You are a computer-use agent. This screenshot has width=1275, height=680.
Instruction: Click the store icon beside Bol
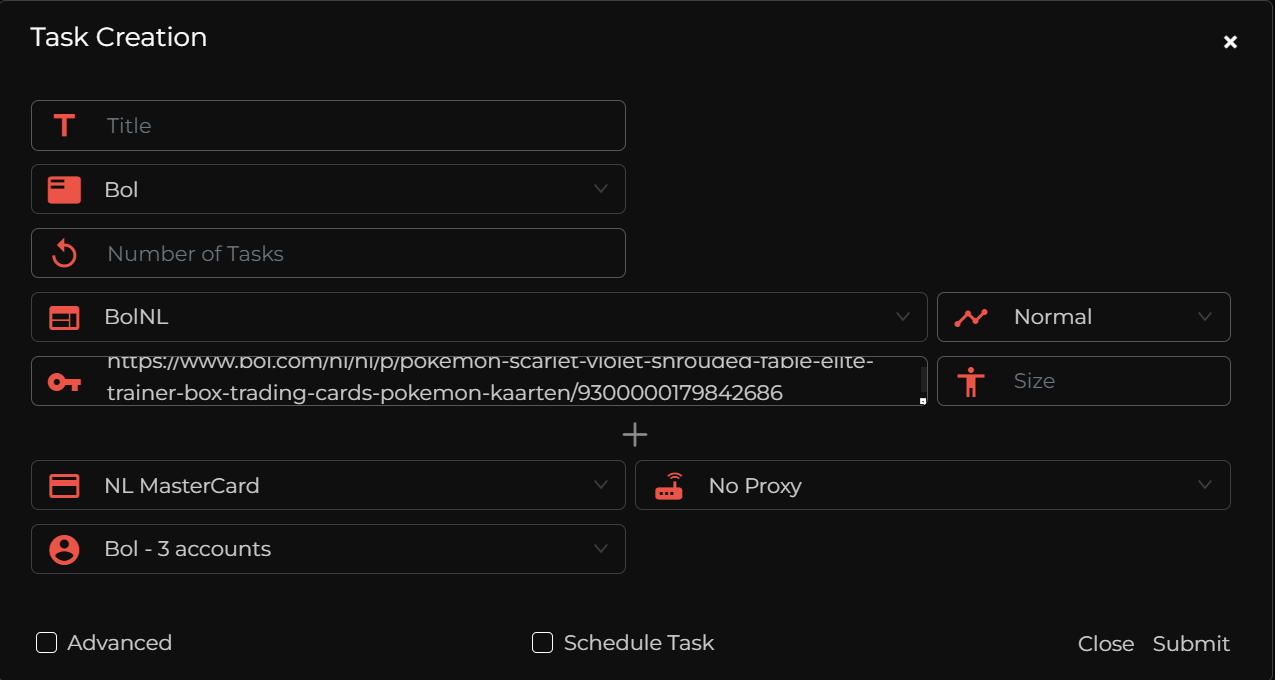[64, 190]
